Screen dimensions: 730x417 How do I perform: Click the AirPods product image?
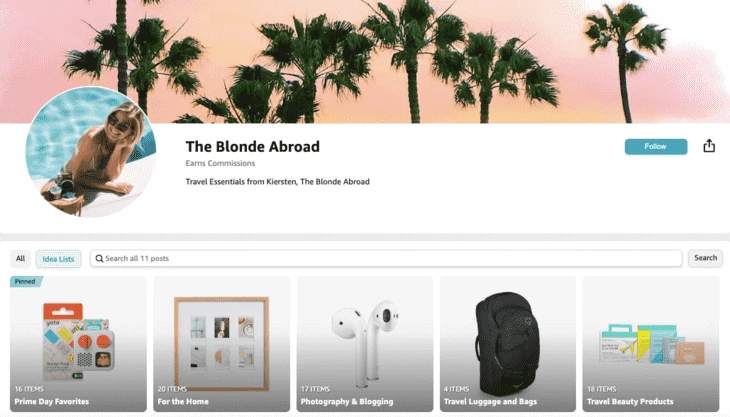(365, 342)
